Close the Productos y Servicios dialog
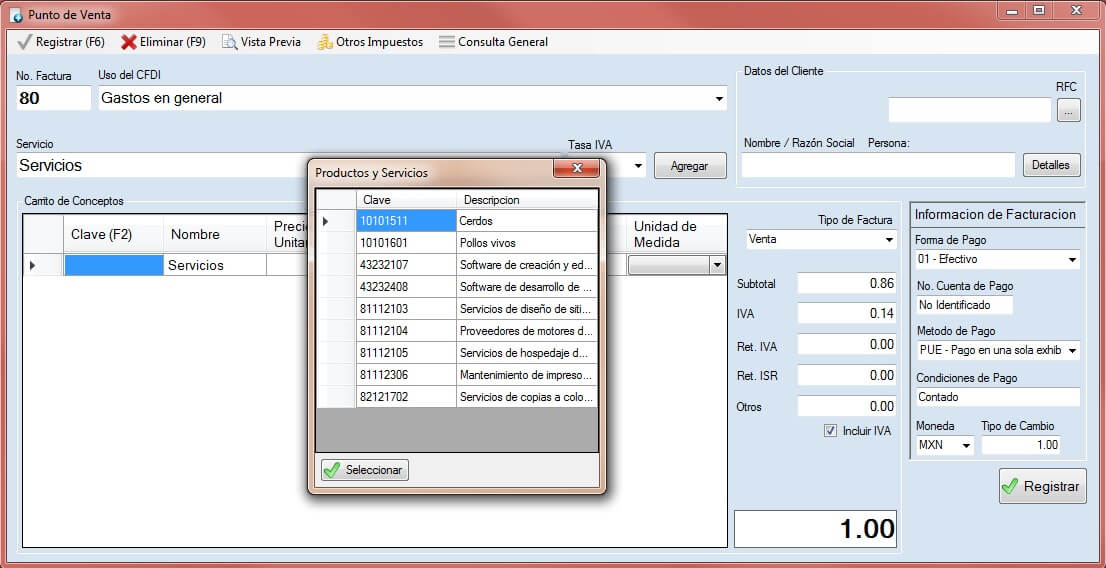 click(576, 168)
